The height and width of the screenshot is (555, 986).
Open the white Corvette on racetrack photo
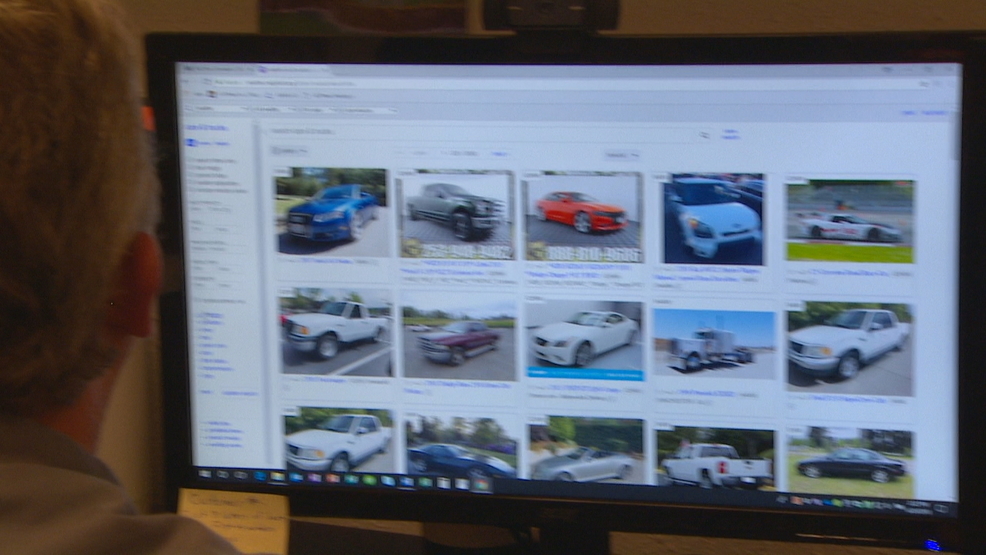[850, 221]
